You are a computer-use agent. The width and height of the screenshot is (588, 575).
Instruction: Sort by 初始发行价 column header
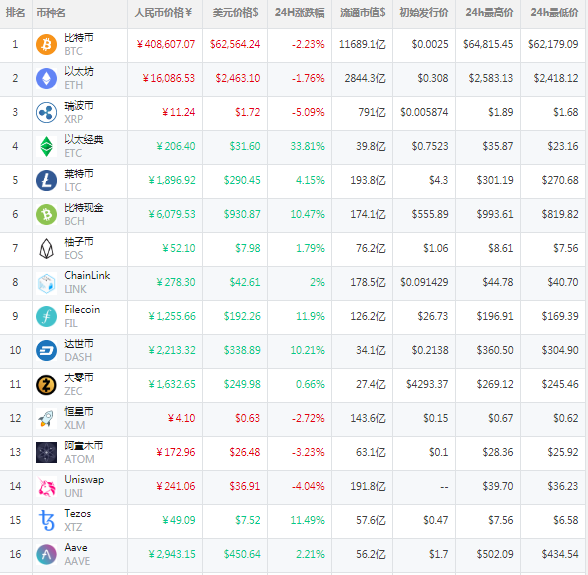pyautogui.click(x=424, y=13)
